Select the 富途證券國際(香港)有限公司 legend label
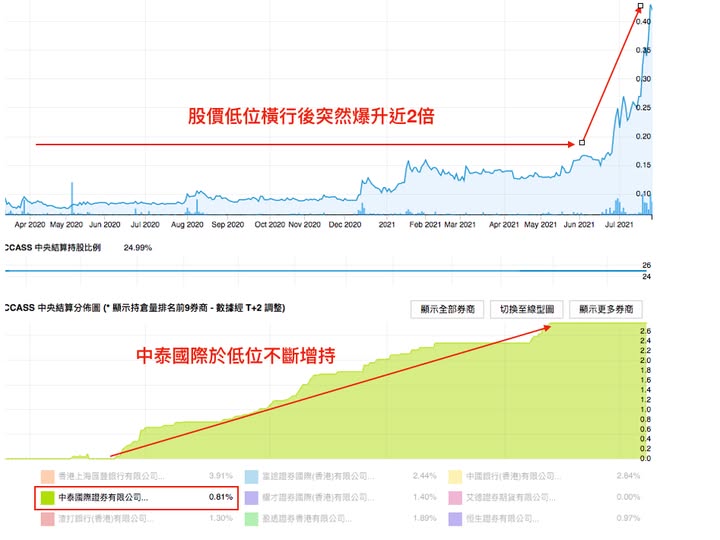The width and height of the screenshot is (720, 540). tap(318, 476)
